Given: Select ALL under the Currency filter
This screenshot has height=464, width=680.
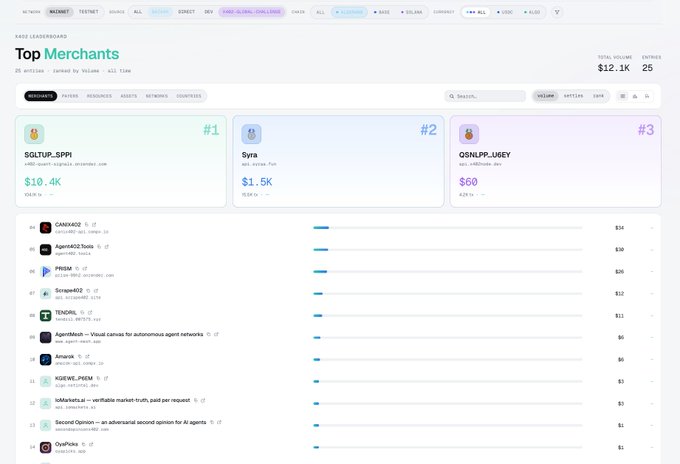Looking at the screenshot, I should (x=476, y=12).
